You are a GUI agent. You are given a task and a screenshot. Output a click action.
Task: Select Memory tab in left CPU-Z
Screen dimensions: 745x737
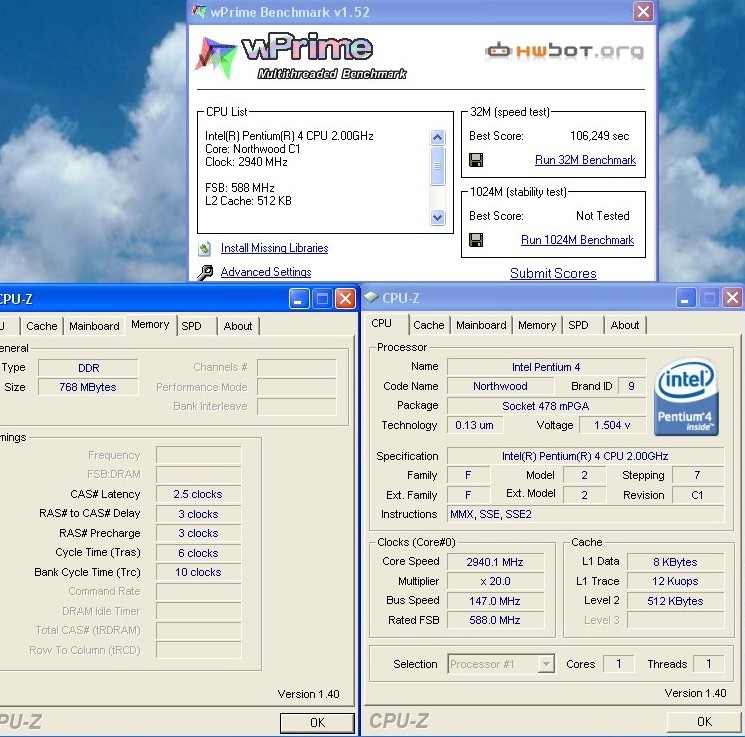point(150,325)
